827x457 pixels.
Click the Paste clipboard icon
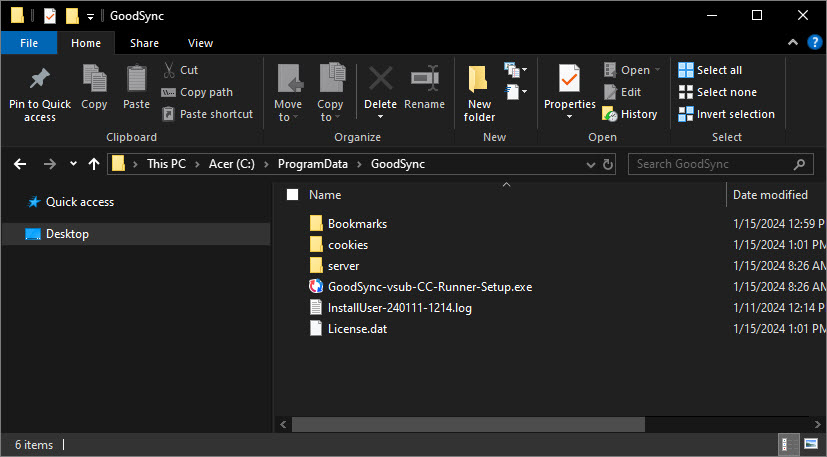(137, 78)
